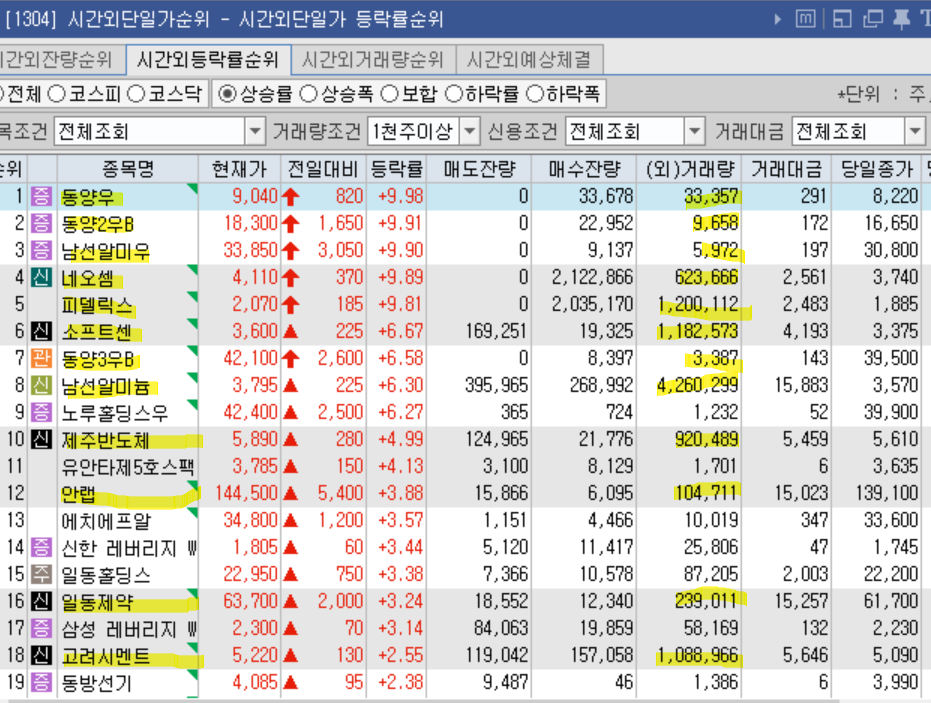Sort by the (외)거래량 column header
The width and height of the screenshot is (931, 703).
[689, 170]
